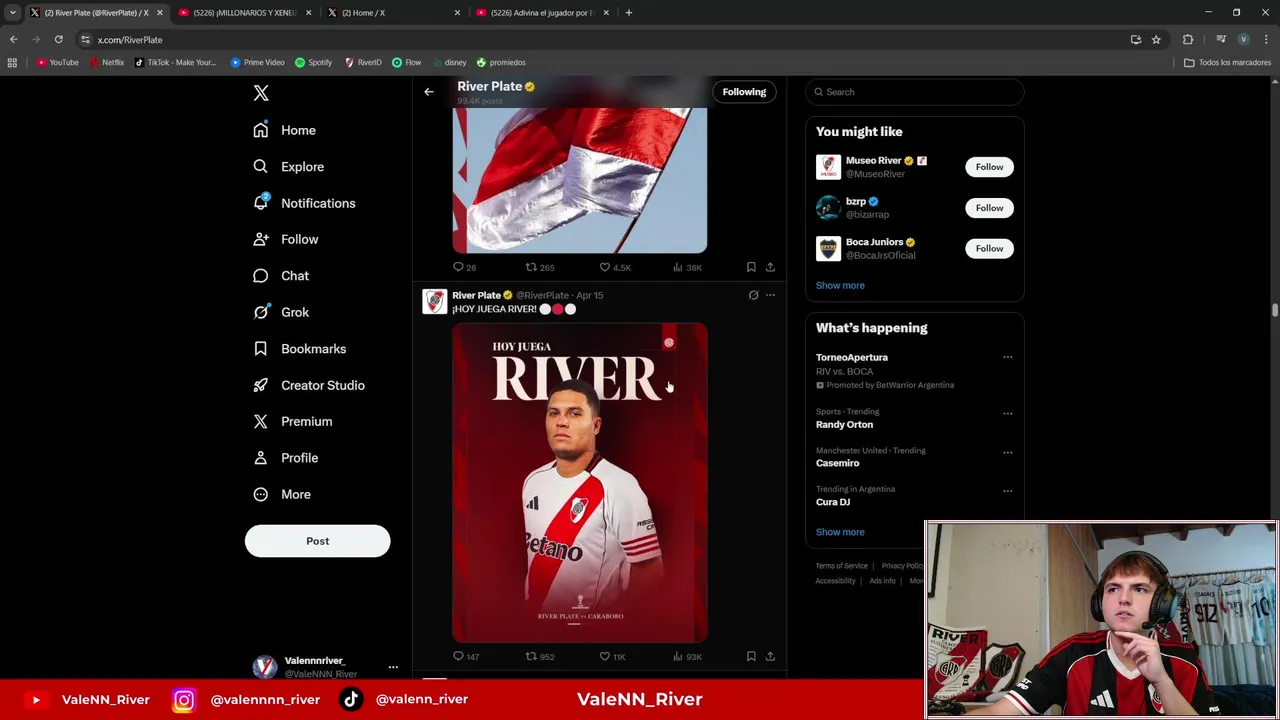Image resolution: width=1280 pixels, height=720 pixels.
Task: Open account menu dots next to Valennnriver_
Action: coord(393,667)
